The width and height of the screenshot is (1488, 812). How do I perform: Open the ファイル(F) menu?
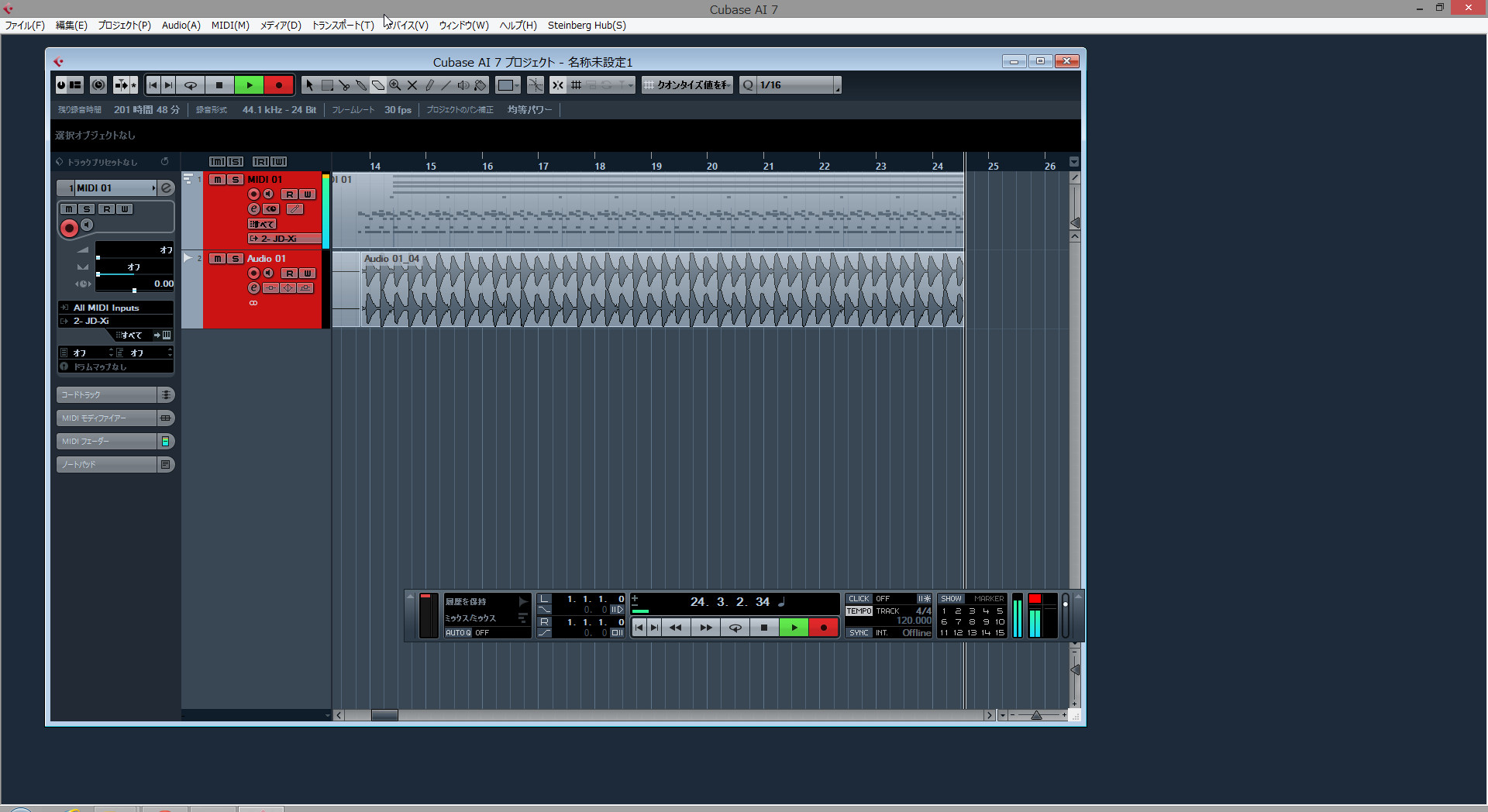click(25, 26)
